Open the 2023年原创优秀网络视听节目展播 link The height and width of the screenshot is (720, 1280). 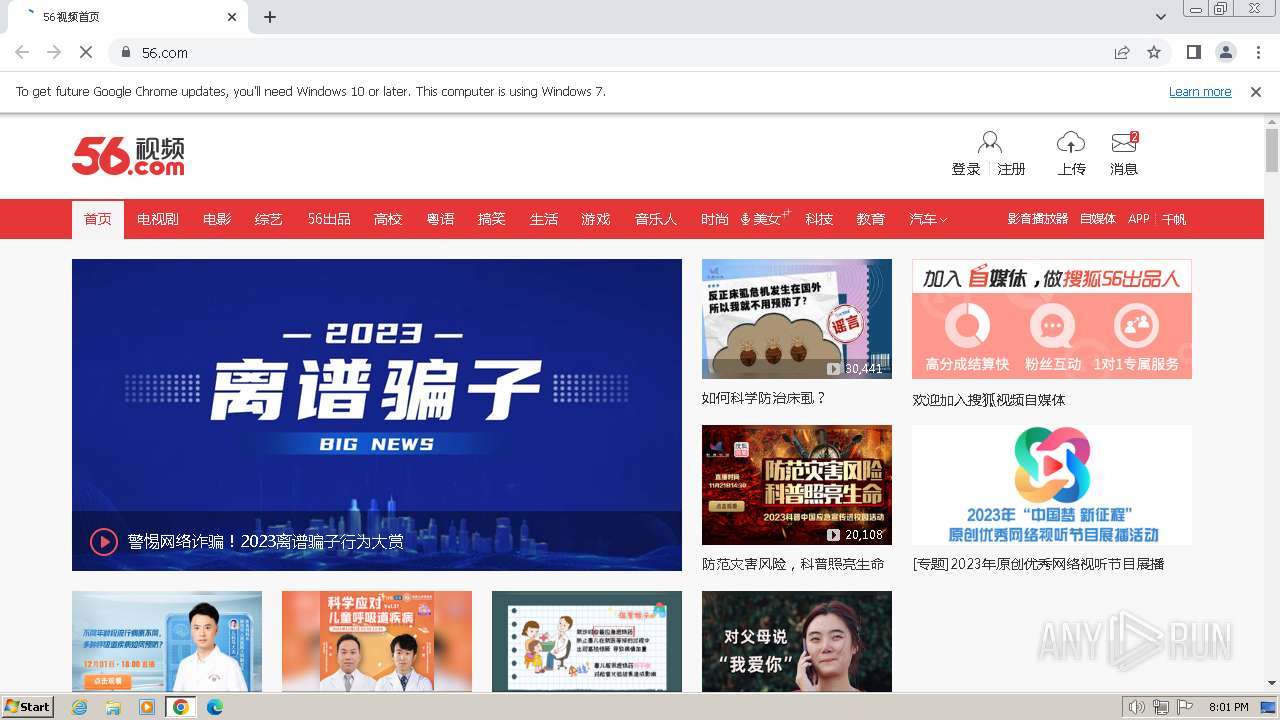point(1038,564)
